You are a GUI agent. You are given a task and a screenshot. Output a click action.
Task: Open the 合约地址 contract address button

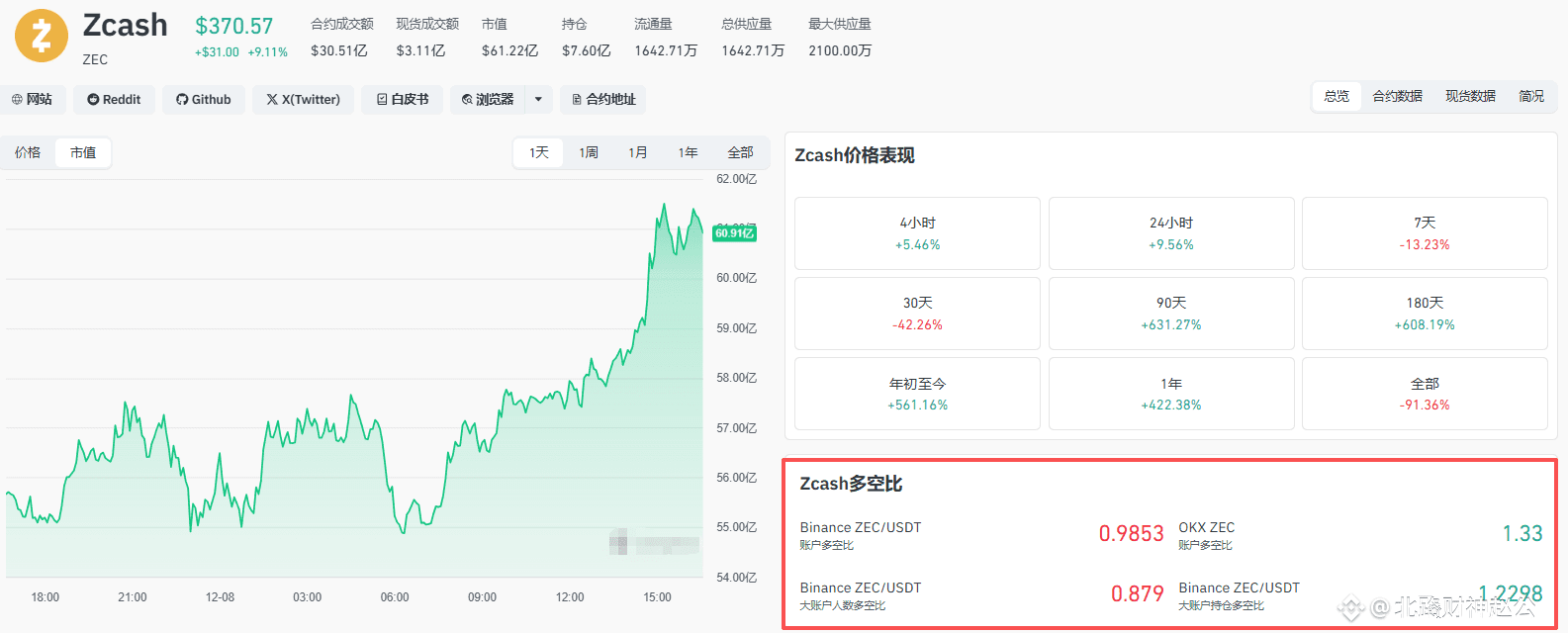pos(603,99)
